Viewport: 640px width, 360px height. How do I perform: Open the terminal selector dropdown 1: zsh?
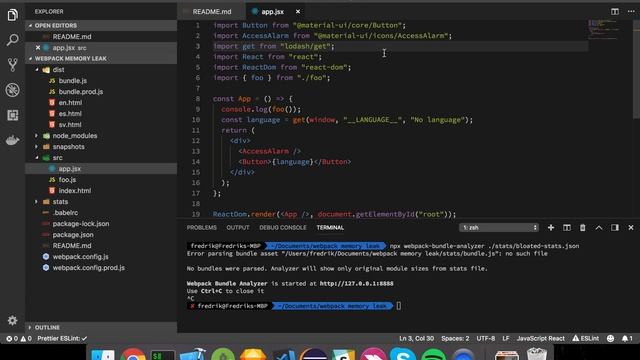coord(499,228)
